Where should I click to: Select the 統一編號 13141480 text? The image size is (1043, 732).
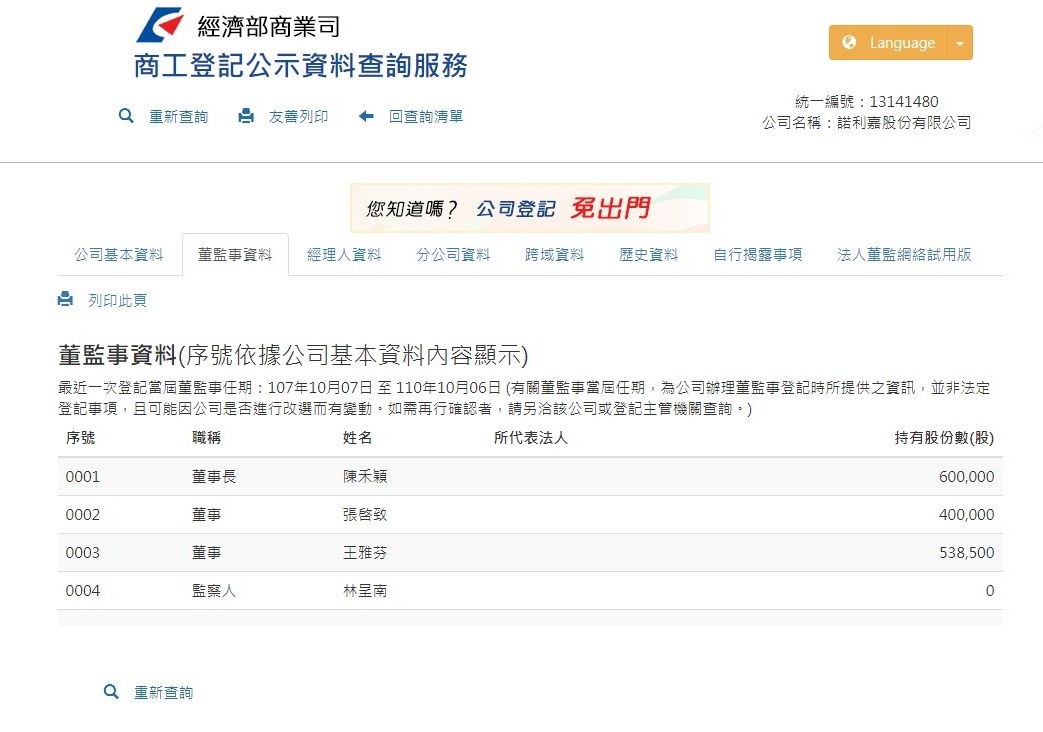tap(867, 101)
